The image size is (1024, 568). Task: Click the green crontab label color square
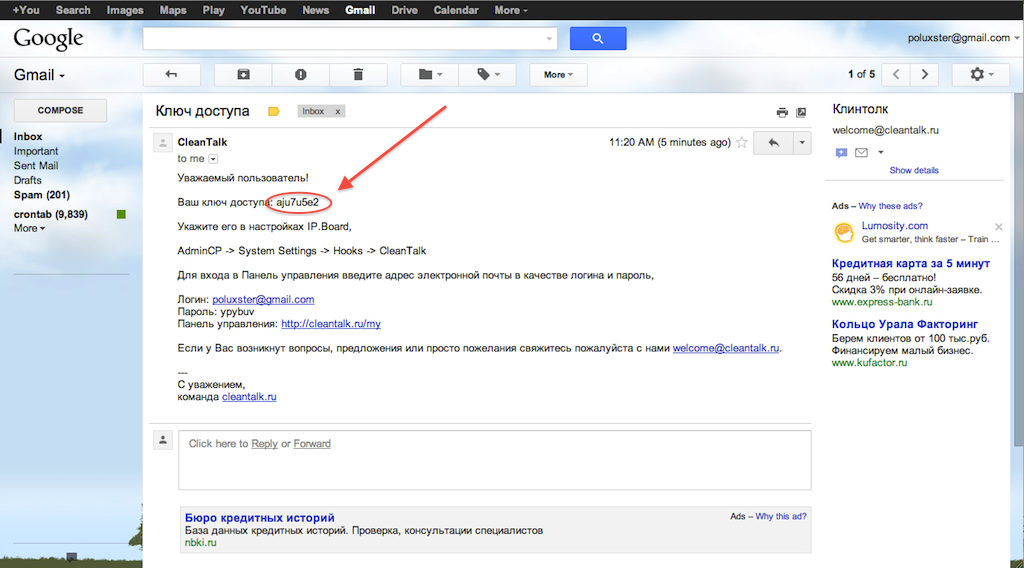pos(121,214)
